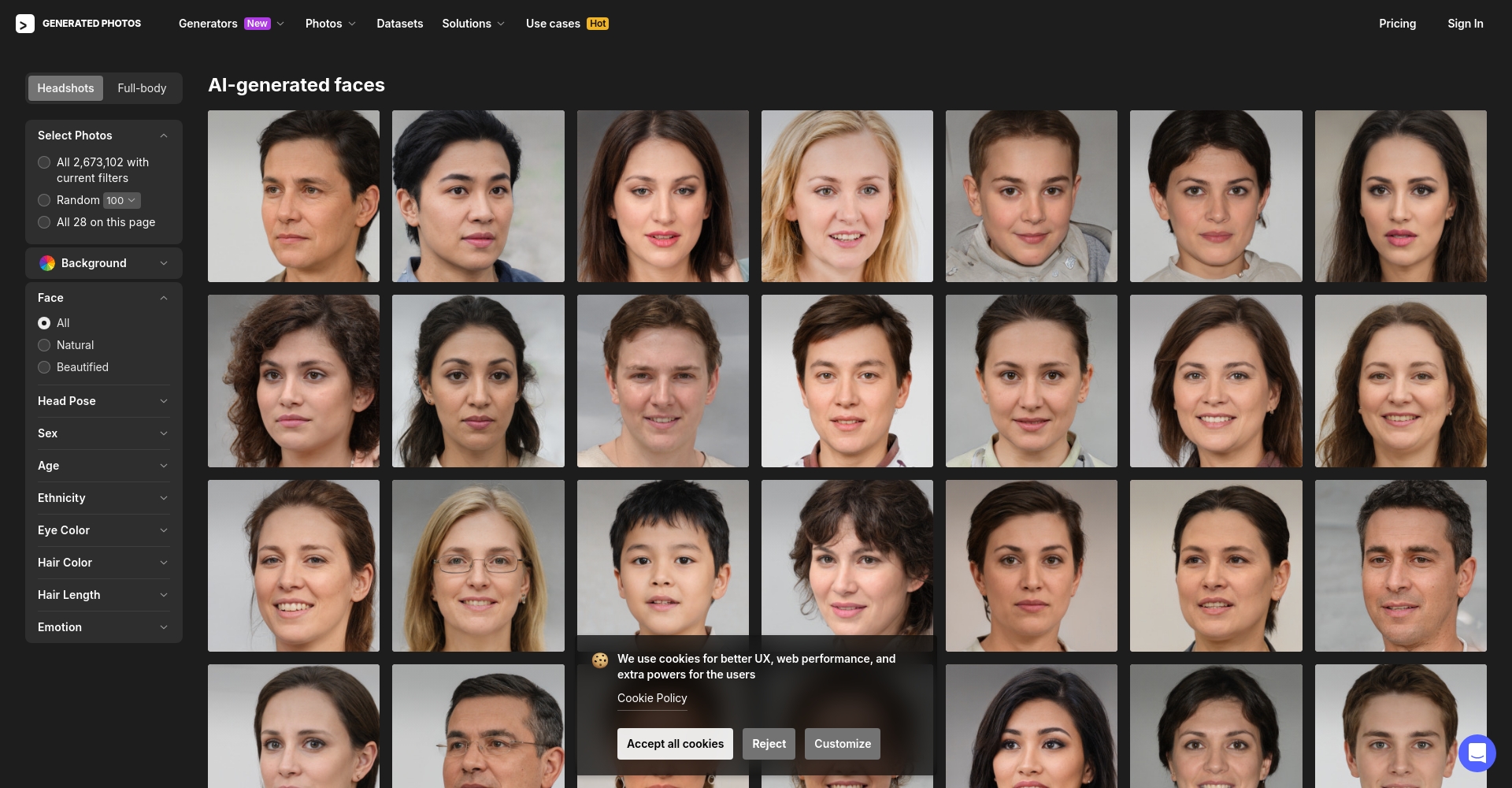Expand the Emotion filter section

(103, 627)
